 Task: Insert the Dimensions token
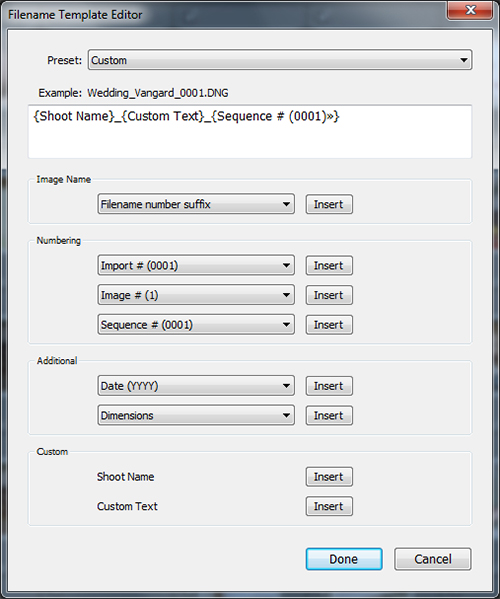[329, 415]
